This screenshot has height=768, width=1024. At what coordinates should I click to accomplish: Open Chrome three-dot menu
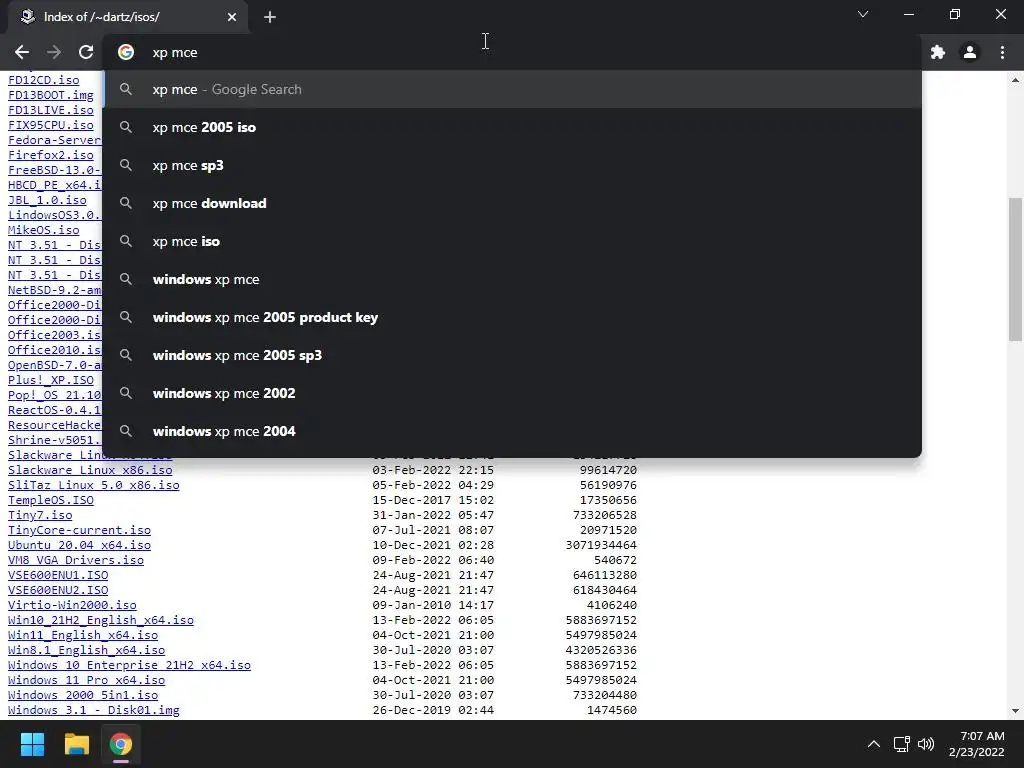click(1002, 52)
